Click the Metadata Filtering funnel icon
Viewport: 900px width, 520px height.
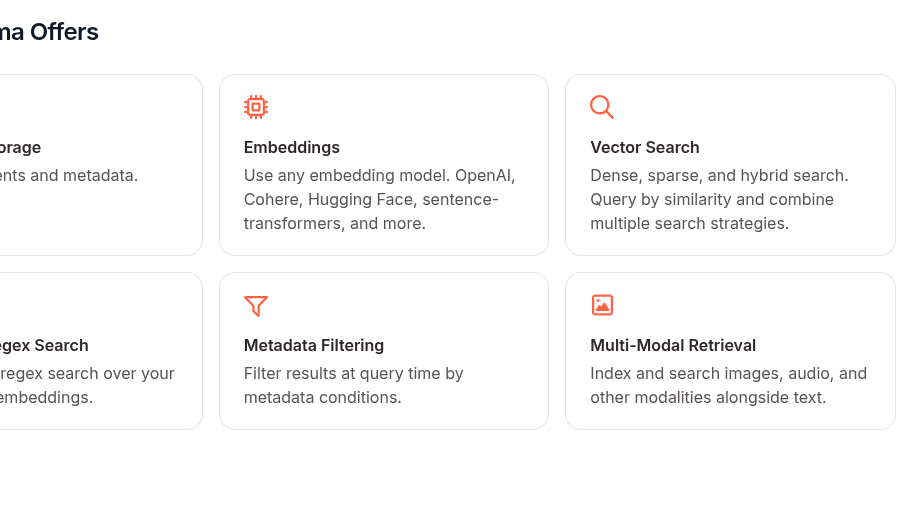[x=256, y=305]
